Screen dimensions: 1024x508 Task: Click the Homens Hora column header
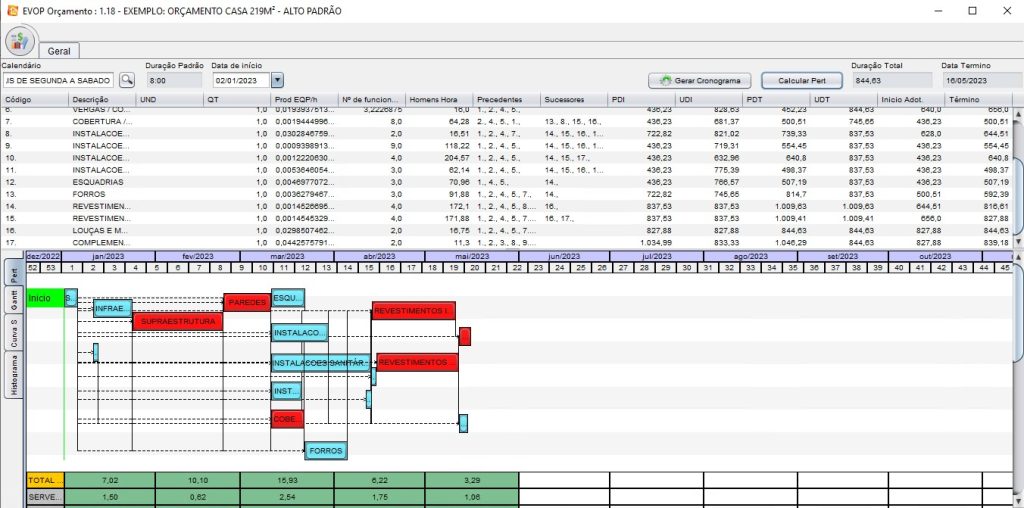(x=438, y=100)
